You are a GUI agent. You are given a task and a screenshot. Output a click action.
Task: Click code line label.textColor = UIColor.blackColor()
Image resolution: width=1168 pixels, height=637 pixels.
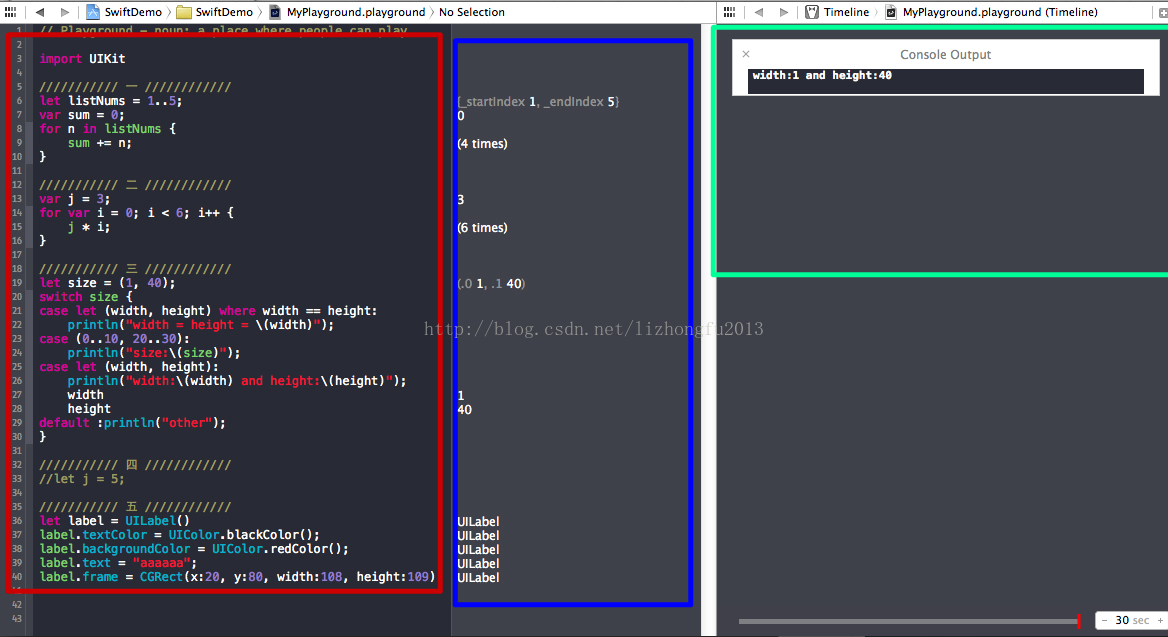pos(180,535)
